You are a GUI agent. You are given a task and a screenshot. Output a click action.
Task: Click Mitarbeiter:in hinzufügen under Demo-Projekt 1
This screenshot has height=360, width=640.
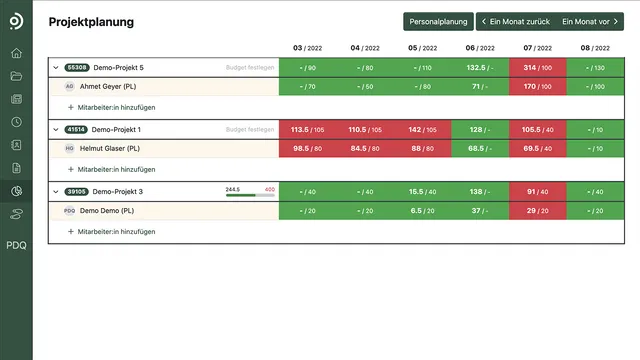(116, 169)
